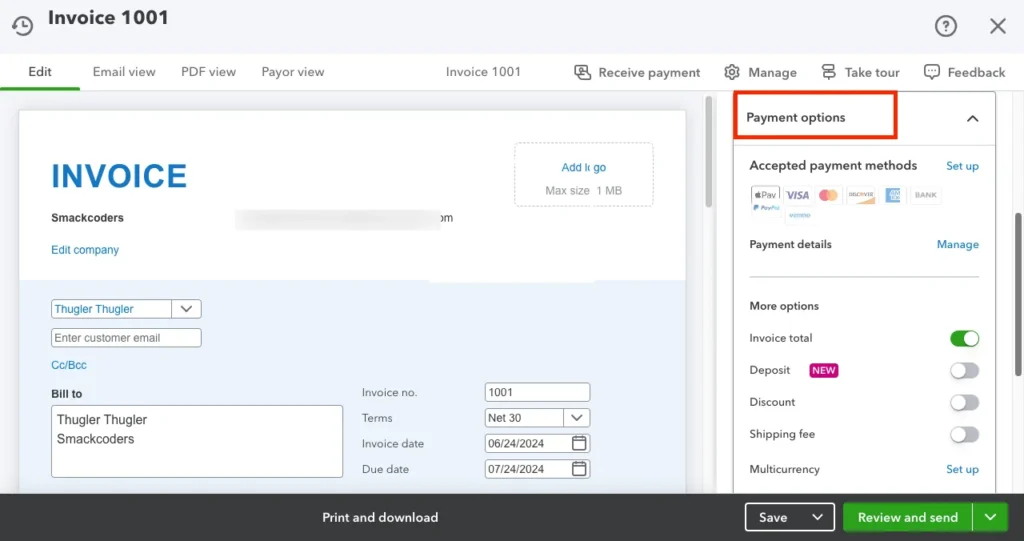Image resolution: width=1024 pixels, height=541 pixels.
Task: Click the INVOICE heading text
Action: tap(119, 176)
